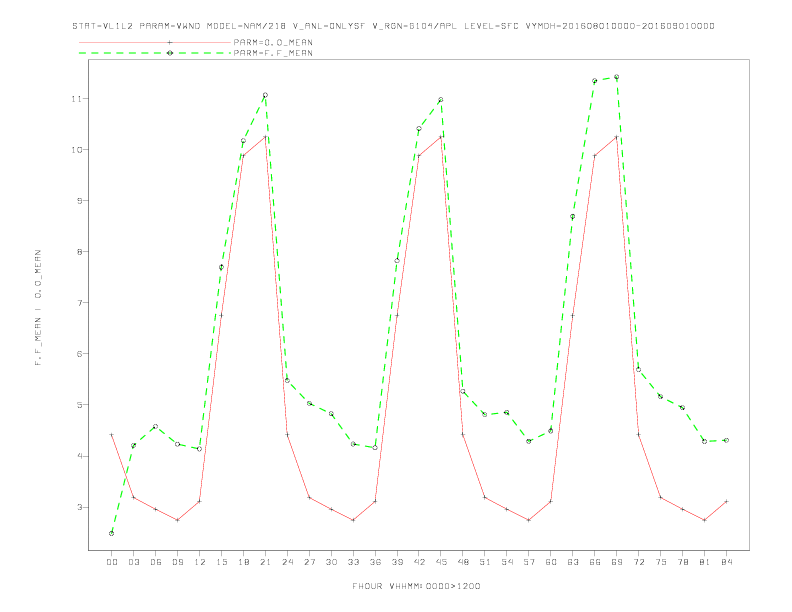The image size is (792, 612).
Task: Click x-axis tick label 24
Action: (x=287, y=562)
